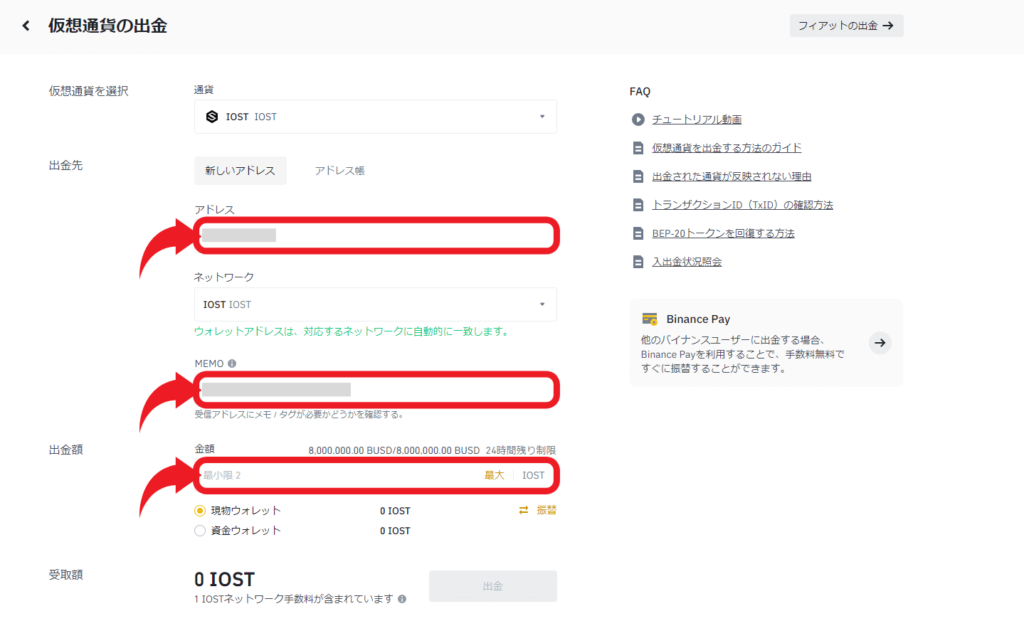Click the 振替 transfer link

pos(547,510)
